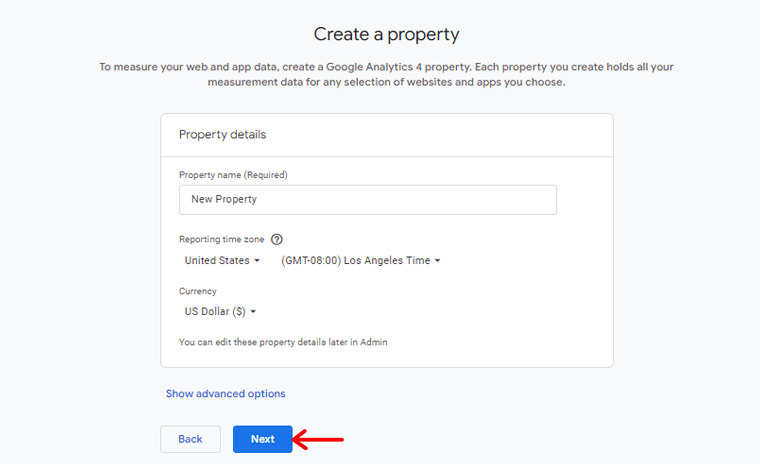Click the arrow beside United States
This screenshot has width=760, height=464.
coord(257,261)
